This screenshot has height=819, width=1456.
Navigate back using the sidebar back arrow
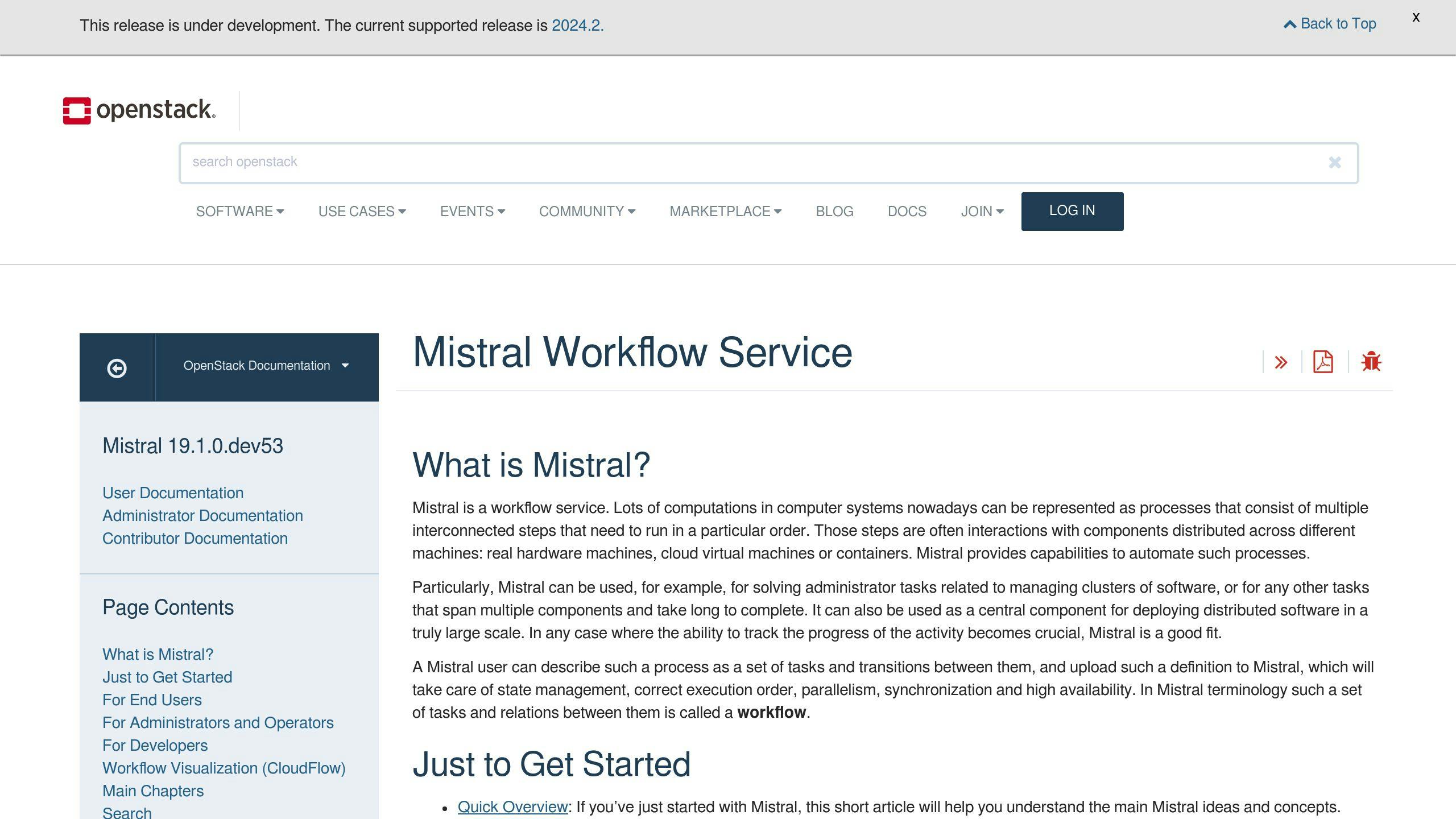(x=117, y=367)
